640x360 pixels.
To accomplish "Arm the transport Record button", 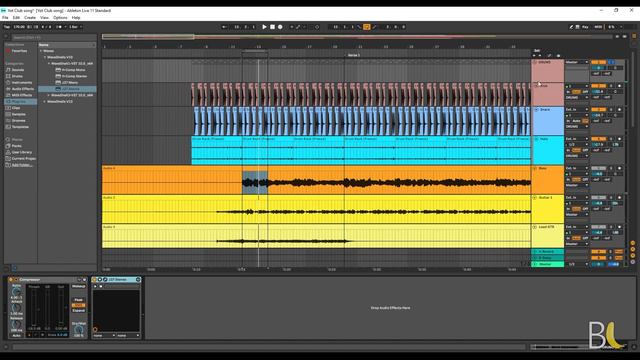I will (x=280, y=27).
